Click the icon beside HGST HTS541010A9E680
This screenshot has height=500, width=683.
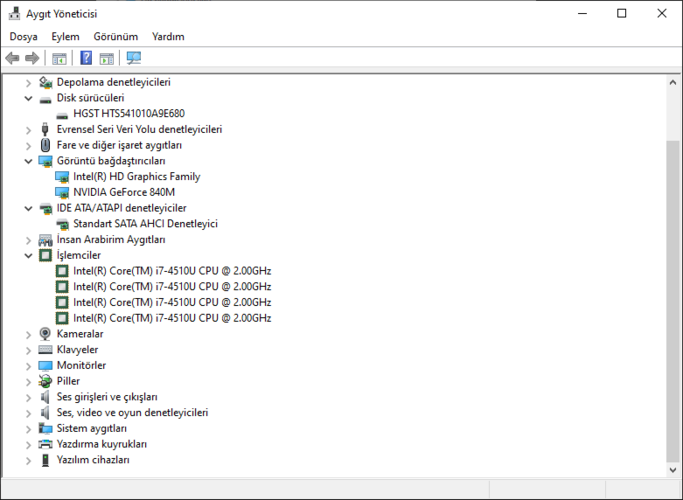(x=62, y=115)
